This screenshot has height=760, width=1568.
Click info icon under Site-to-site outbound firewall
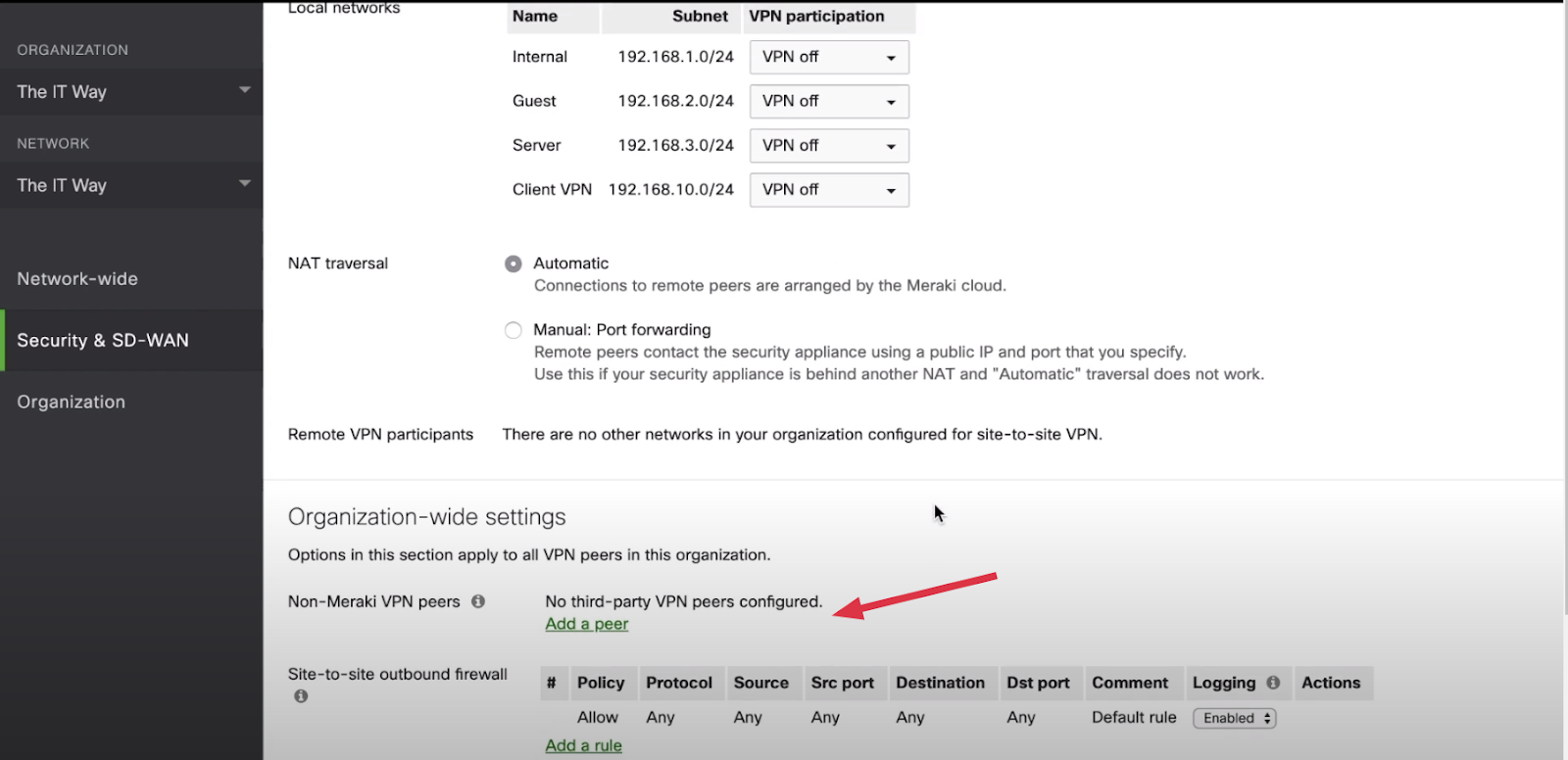coord(301,696)
